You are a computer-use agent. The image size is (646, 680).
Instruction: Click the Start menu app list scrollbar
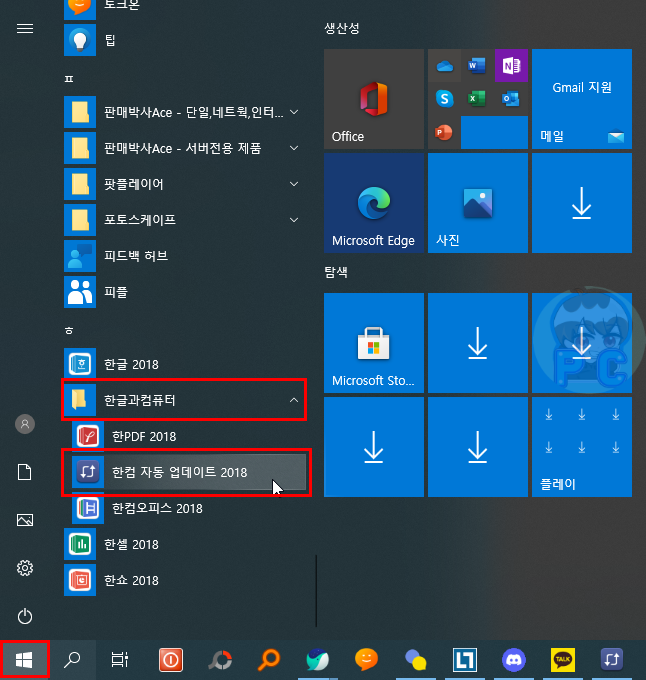pos(316,591)
